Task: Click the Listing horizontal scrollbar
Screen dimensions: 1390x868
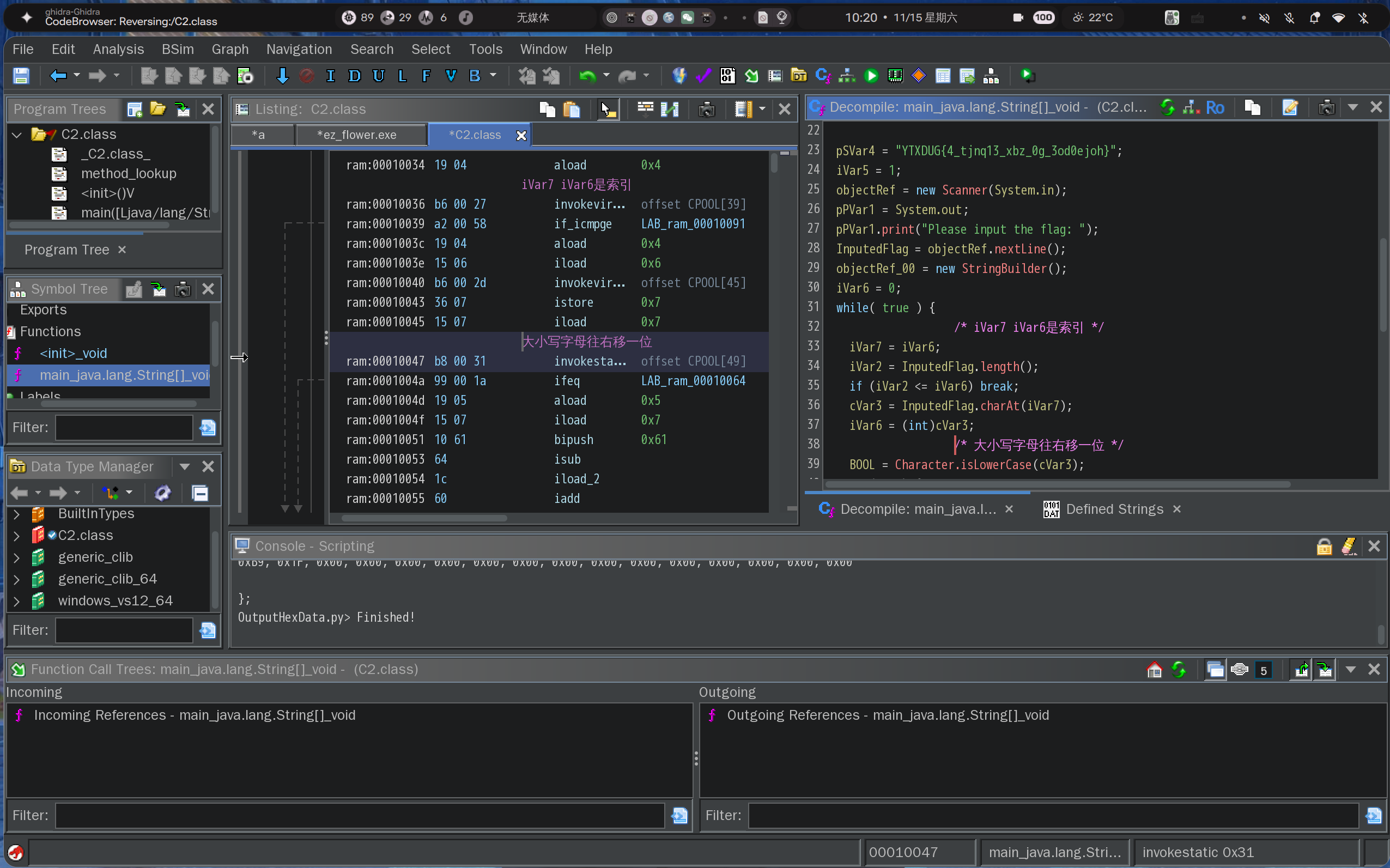Action: (424, 518)
